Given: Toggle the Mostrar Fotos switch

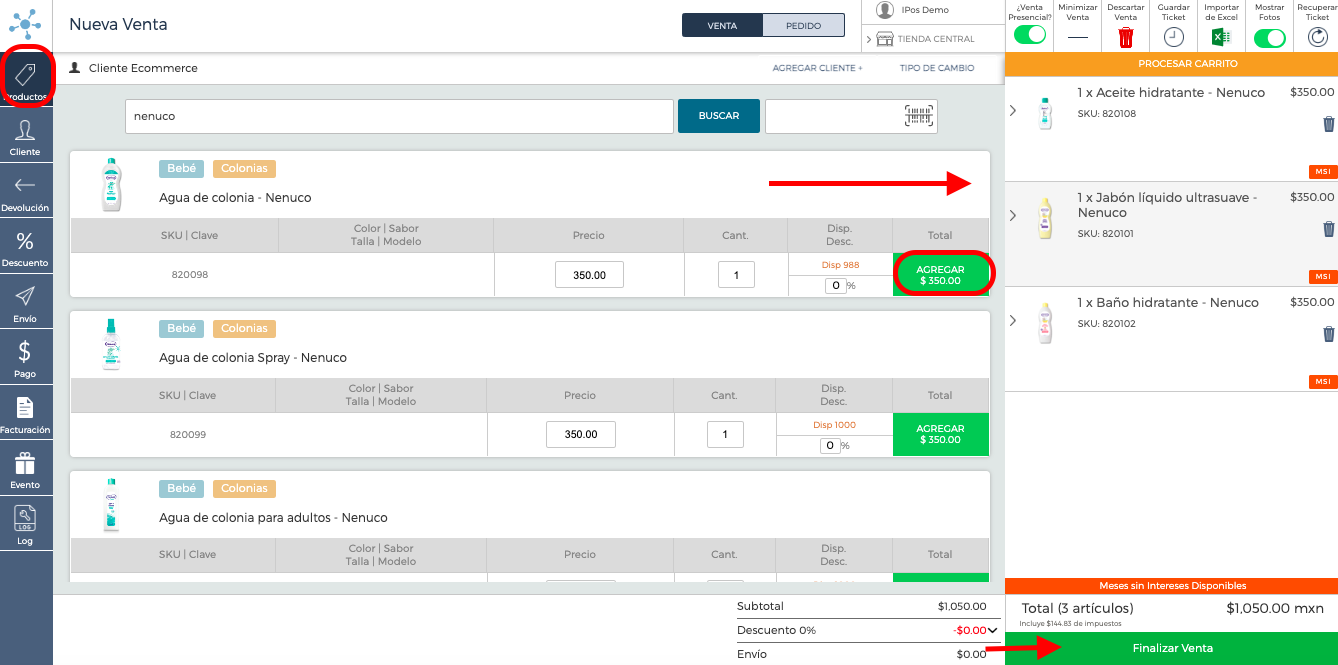Looking at the screenshot, I should (1269, 38).
